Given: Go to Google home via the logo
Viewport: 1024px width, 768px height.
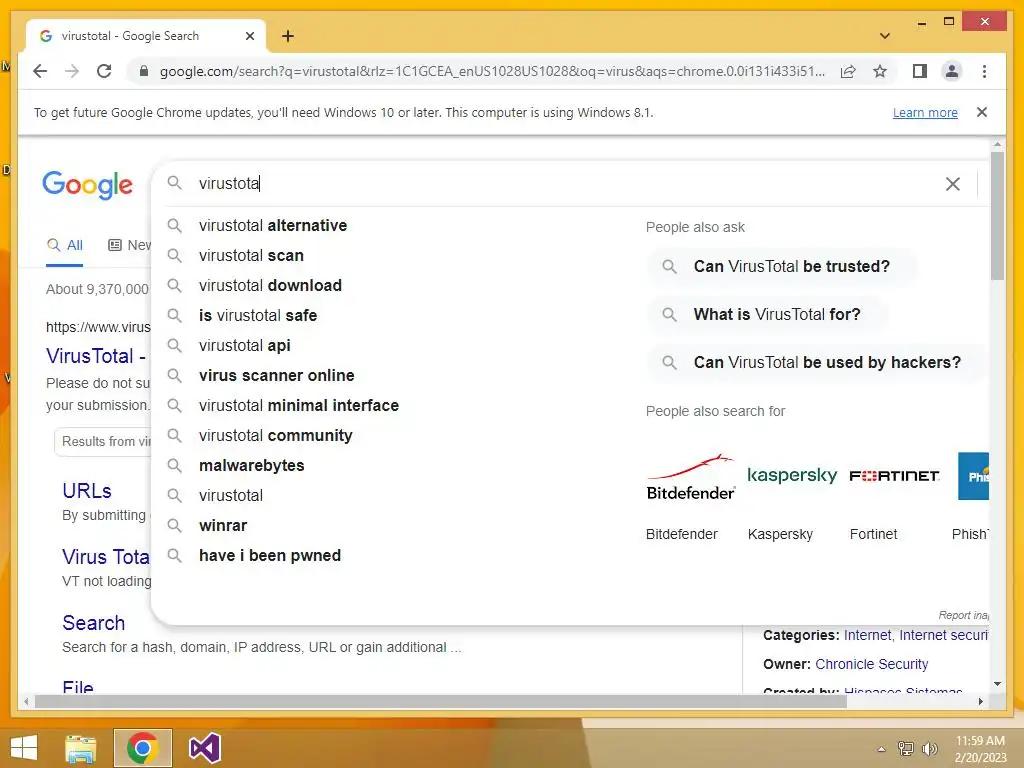Looking at the screenshot, I should point(88,185).
